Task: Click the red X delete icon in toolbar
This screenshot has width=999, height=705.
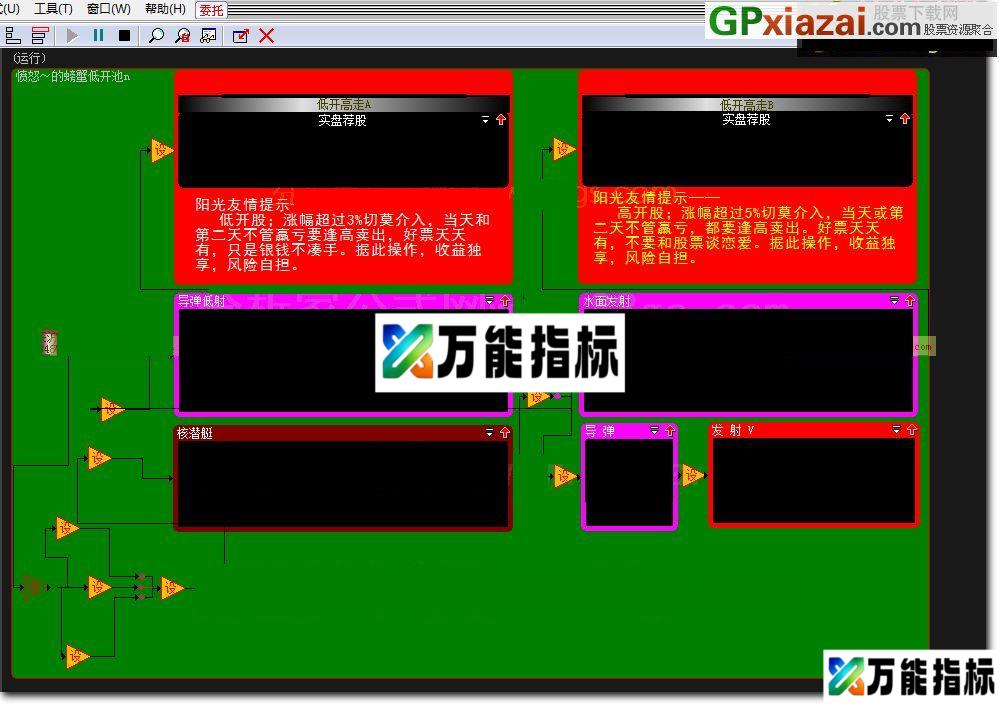Action: coord(267,36)
